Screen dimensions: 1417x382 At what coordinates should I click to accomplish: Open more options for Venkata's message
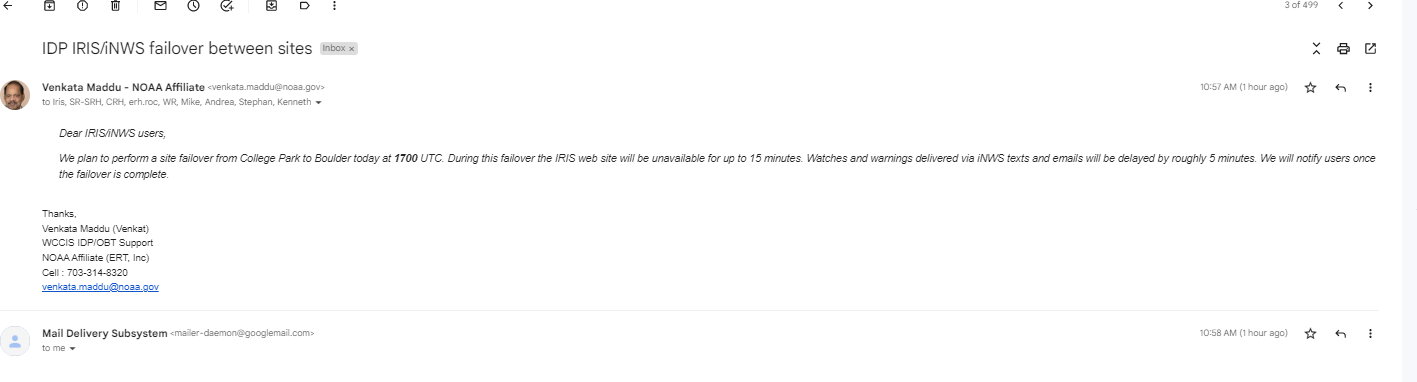(1370, 88)
